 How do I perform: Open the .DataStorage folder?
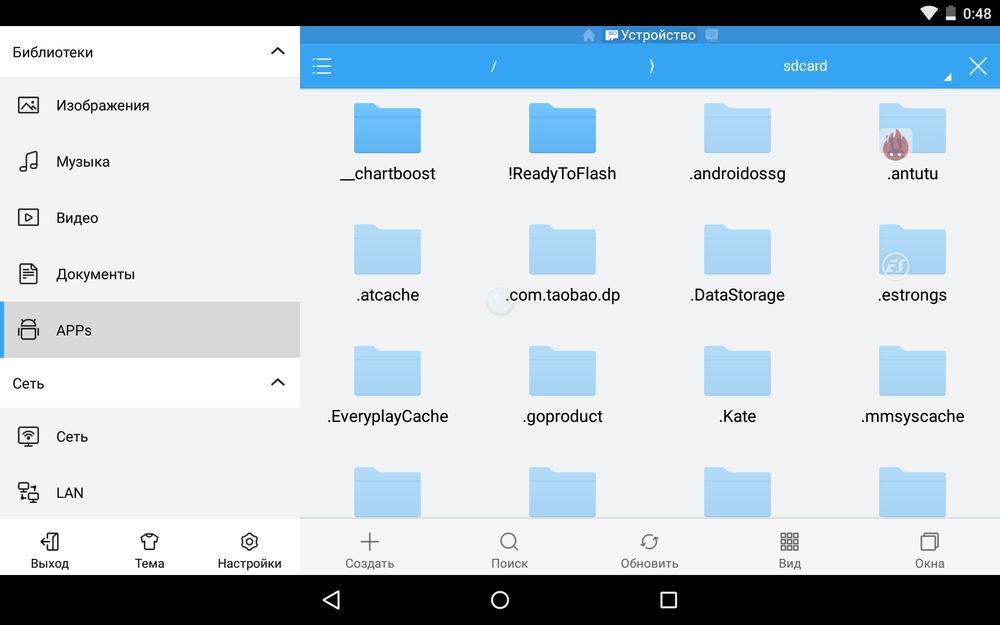(737, 264)
